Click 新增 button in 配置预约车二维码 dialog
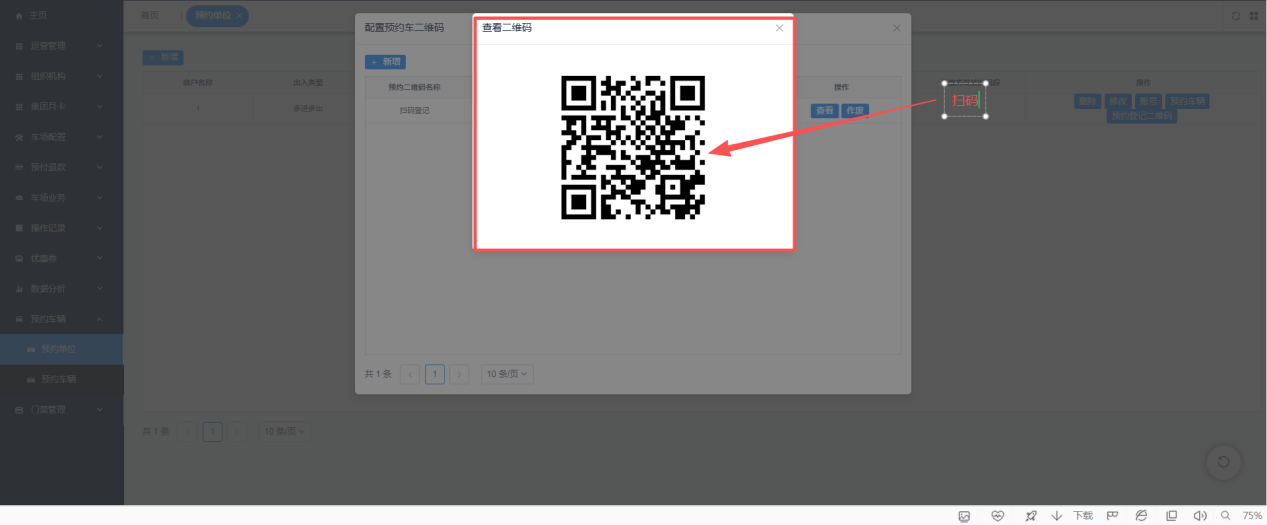Screen dimensions: 1267x525 385,62
